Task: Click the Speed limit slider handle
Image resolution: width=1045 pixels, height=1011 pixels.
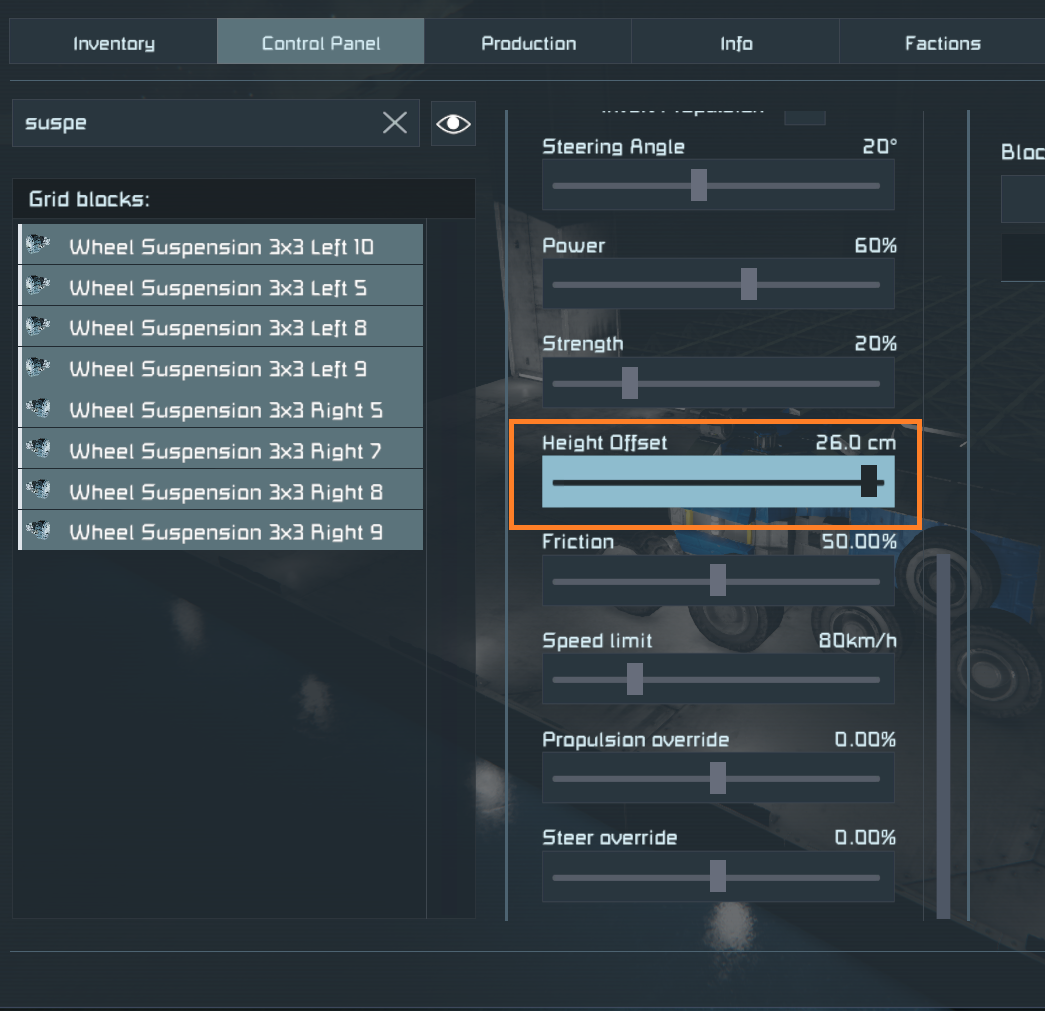Action: click(x=634, y=679)
